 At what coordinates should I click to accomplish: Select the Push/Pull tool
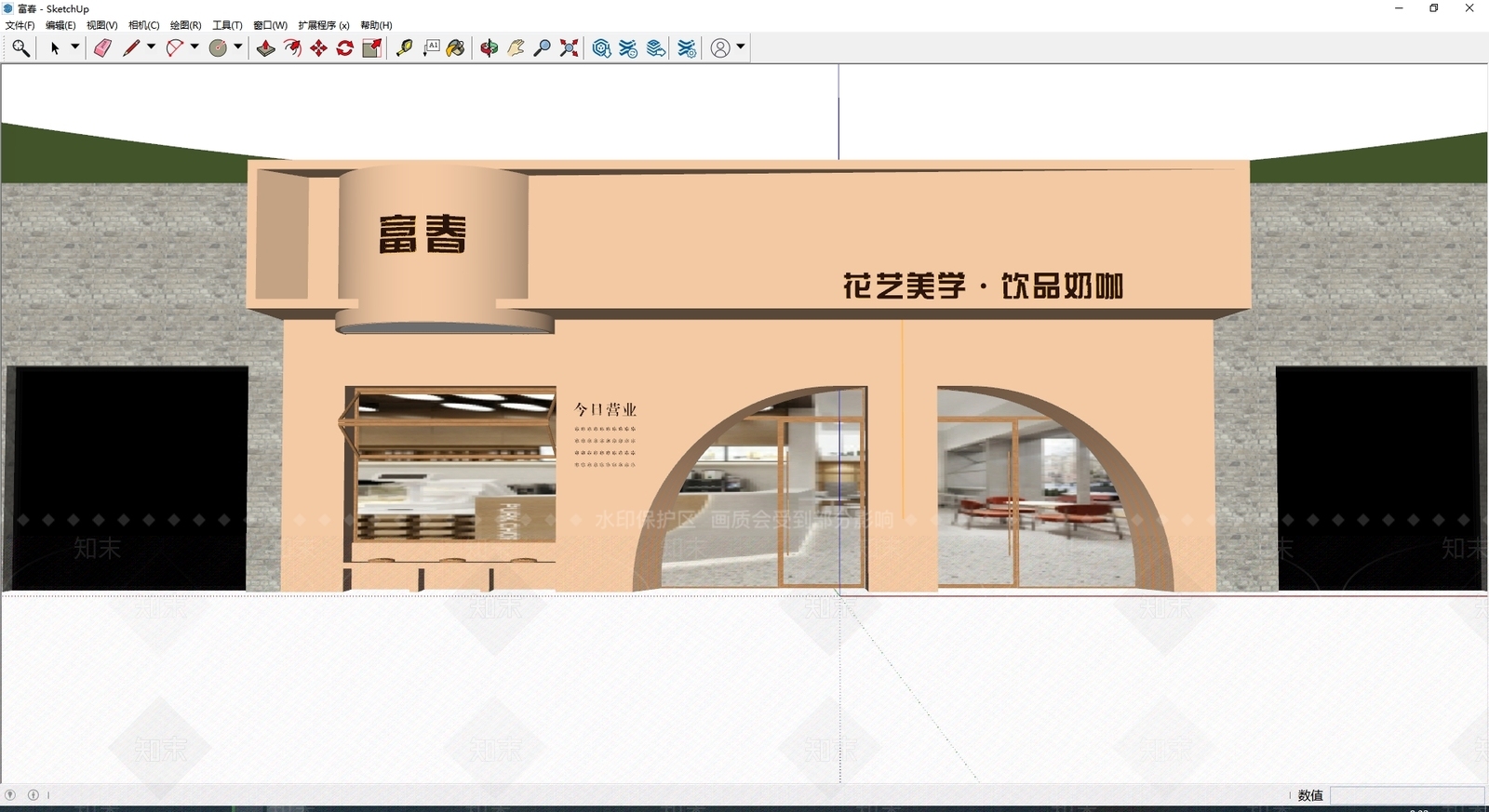point(266,48)
